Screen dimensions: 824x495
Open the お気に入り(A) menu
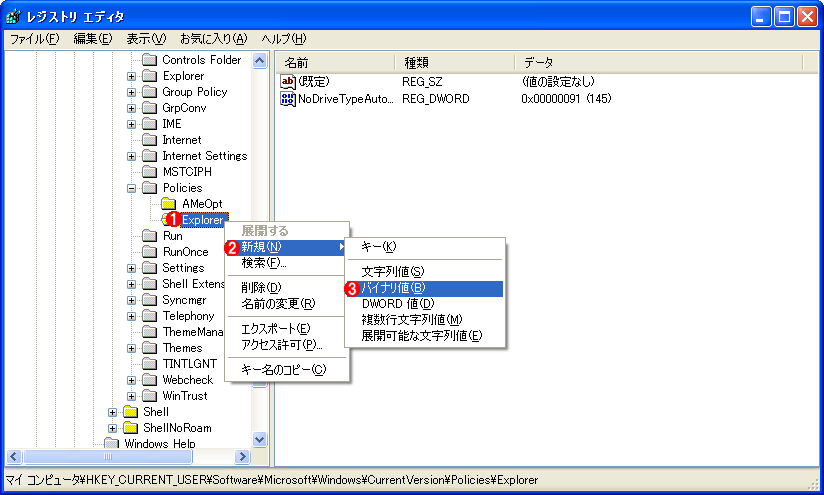coord(213,39)
